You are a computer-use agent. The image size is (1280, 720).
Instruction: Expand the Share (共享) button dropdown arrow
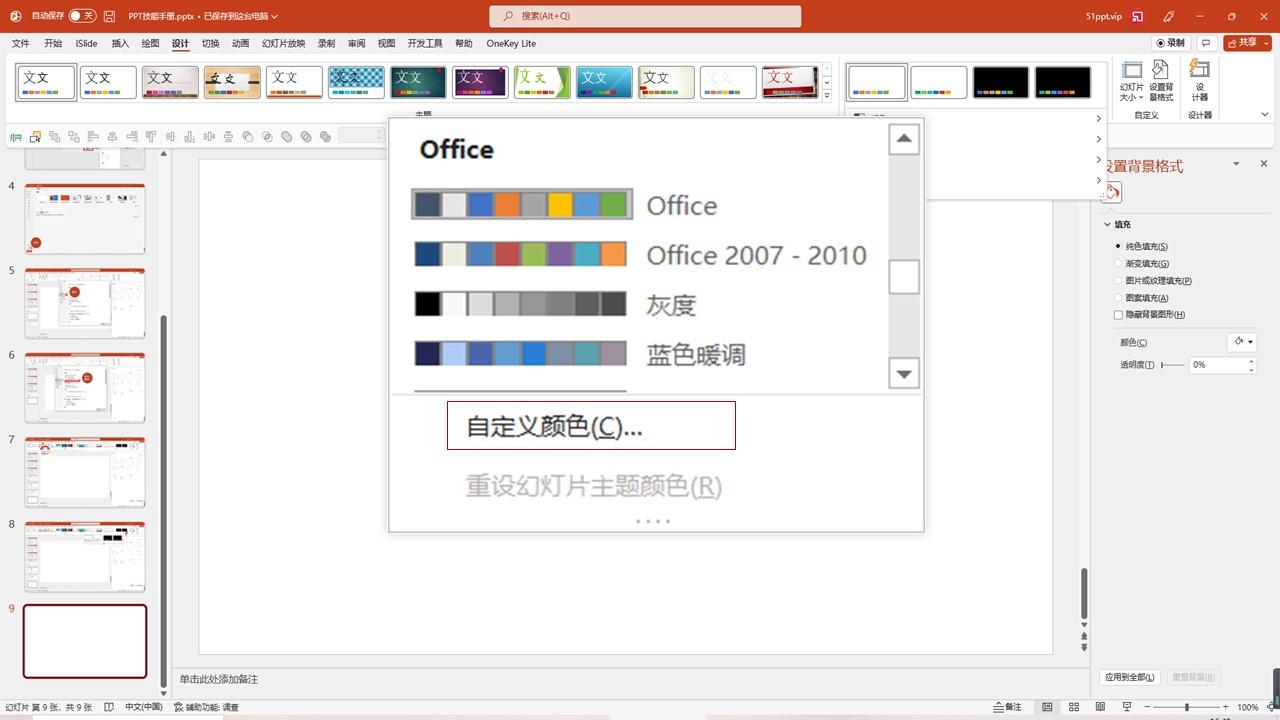tap(1264, 43)
